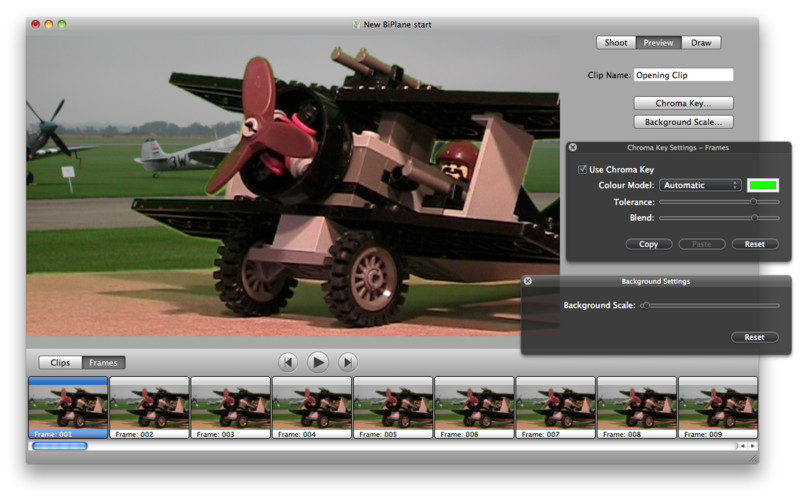Click the frame strip horizontal scrollbar thumb
The width and height of the screenshot is (800, 500).
tap(60, 446)
